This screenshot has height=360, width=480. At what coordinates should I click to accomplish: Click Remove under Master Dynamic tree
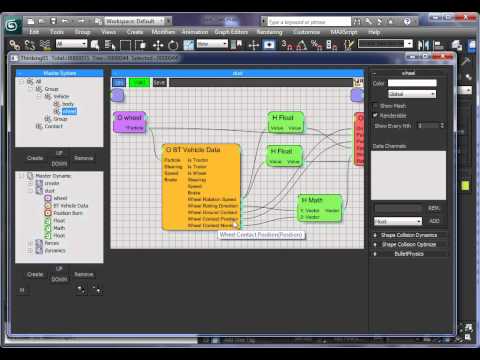point(84,274)
